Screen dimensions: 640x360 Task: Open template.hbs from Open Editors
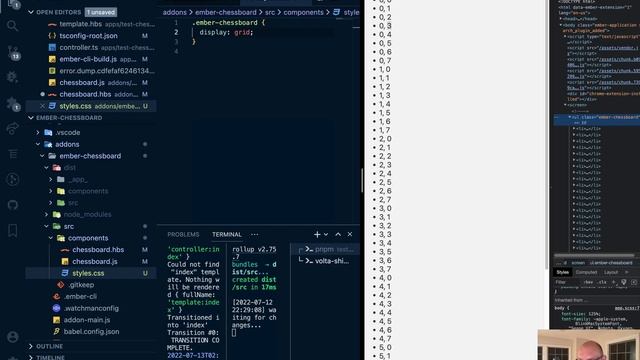[x=91, y=24]
